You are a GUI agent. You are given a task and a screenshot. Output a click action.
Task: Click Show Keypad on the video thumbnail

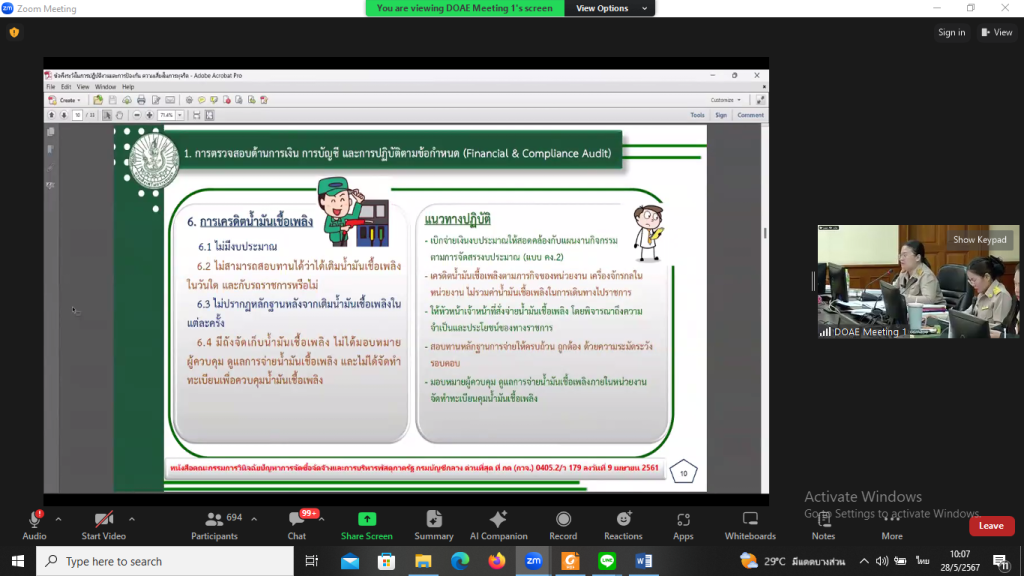click(x=980, y=240)
